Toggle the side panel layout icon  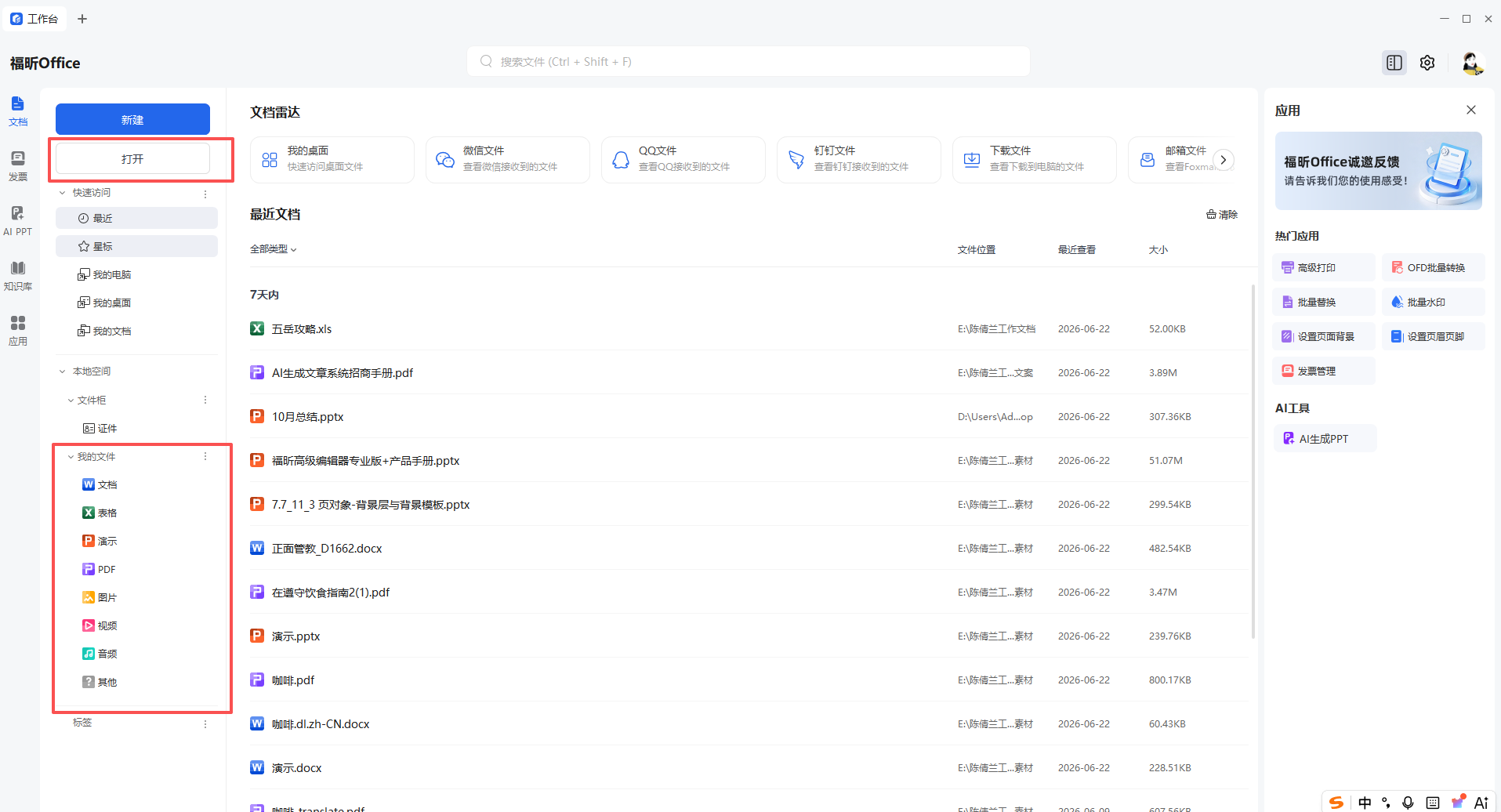(x=1394, y=63)
